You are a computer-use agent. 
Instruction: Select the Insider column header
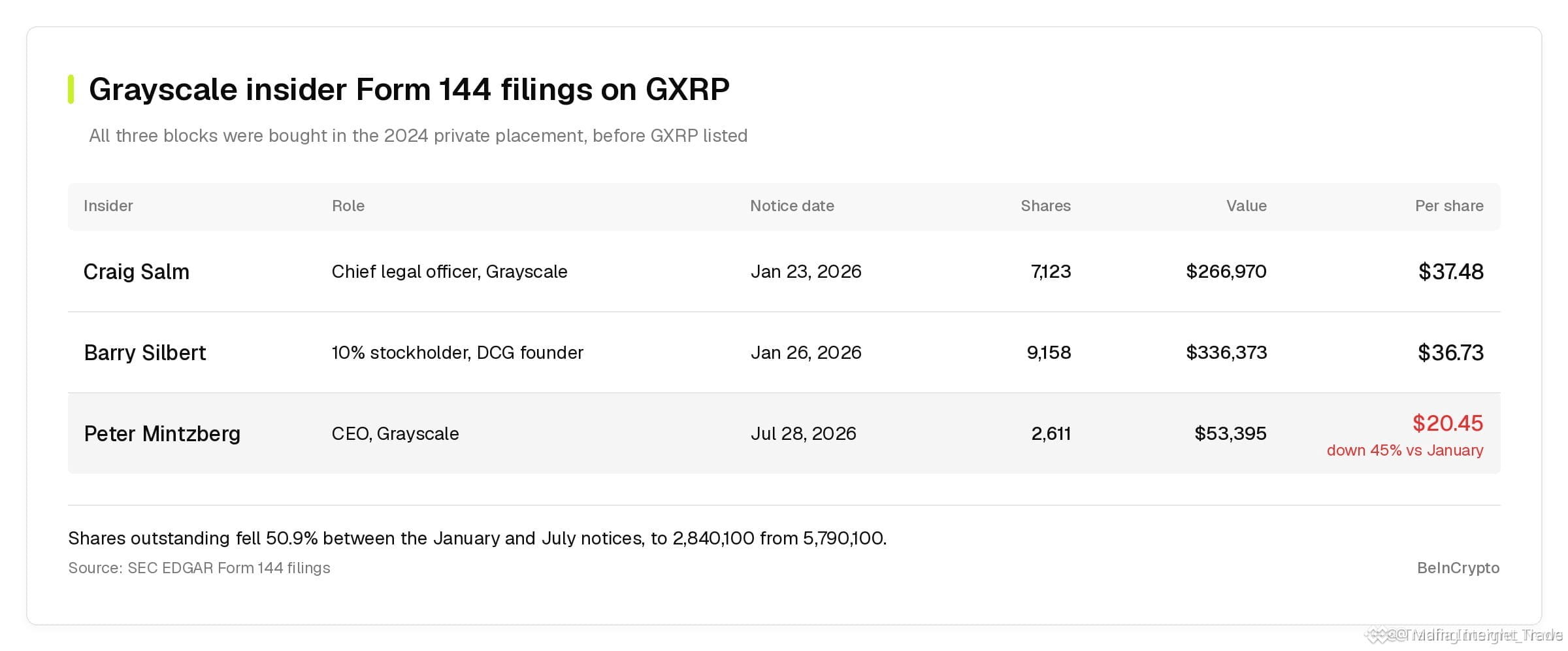coord(108,206)
